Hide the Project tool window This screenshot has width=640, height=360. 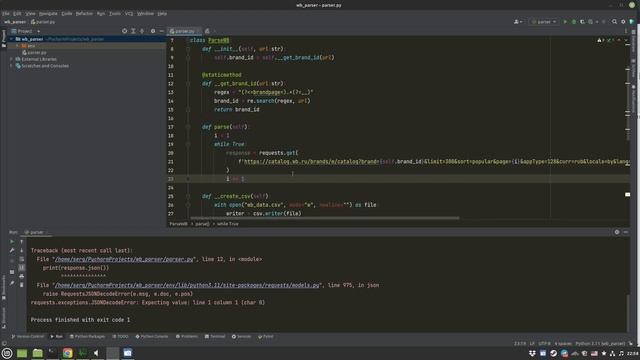(161, 31)
